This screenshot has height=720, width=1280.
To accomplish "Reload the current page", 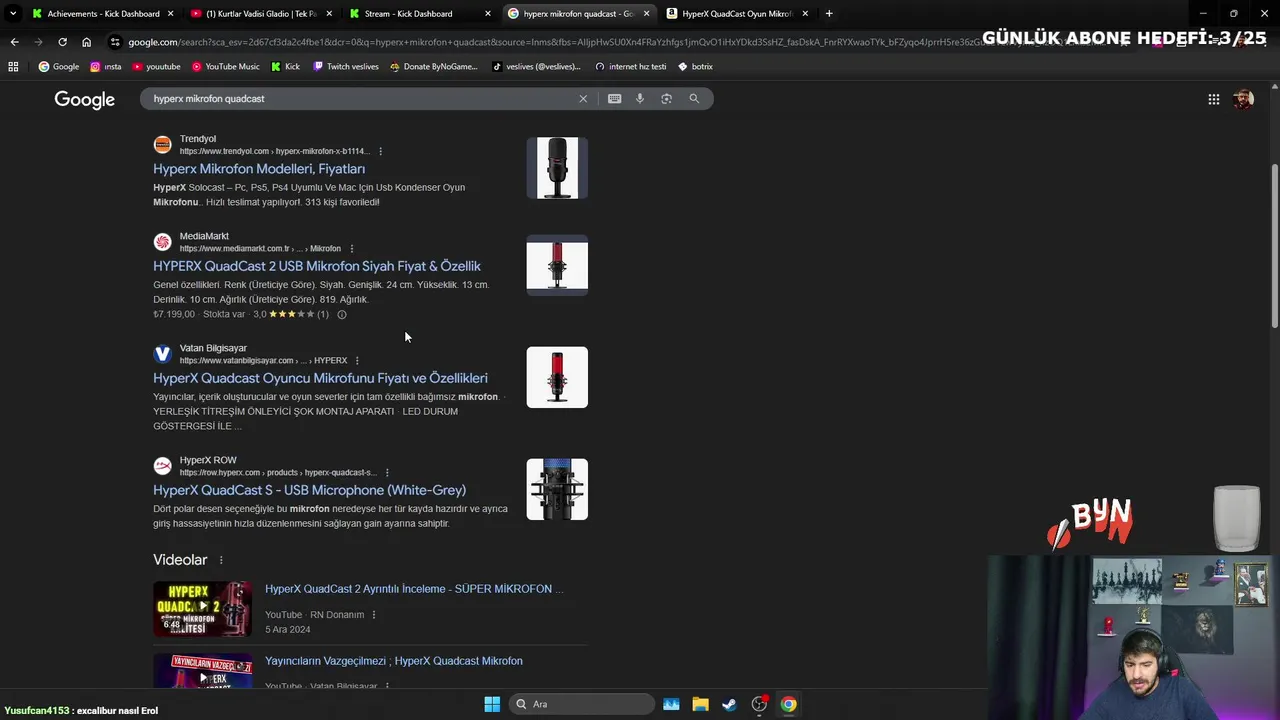I will pos(62,42).
